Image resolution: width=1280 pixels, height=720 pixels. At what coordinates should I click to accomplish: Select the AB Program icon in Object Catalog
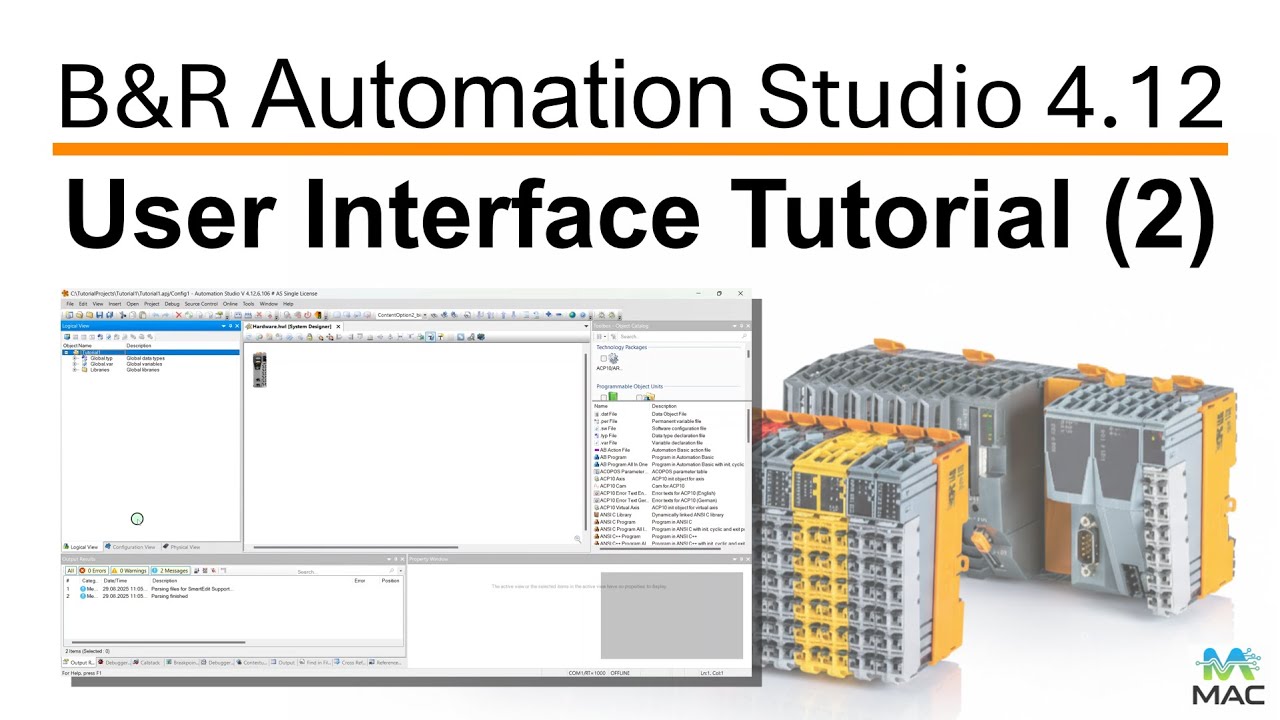(x=597, y=457)
